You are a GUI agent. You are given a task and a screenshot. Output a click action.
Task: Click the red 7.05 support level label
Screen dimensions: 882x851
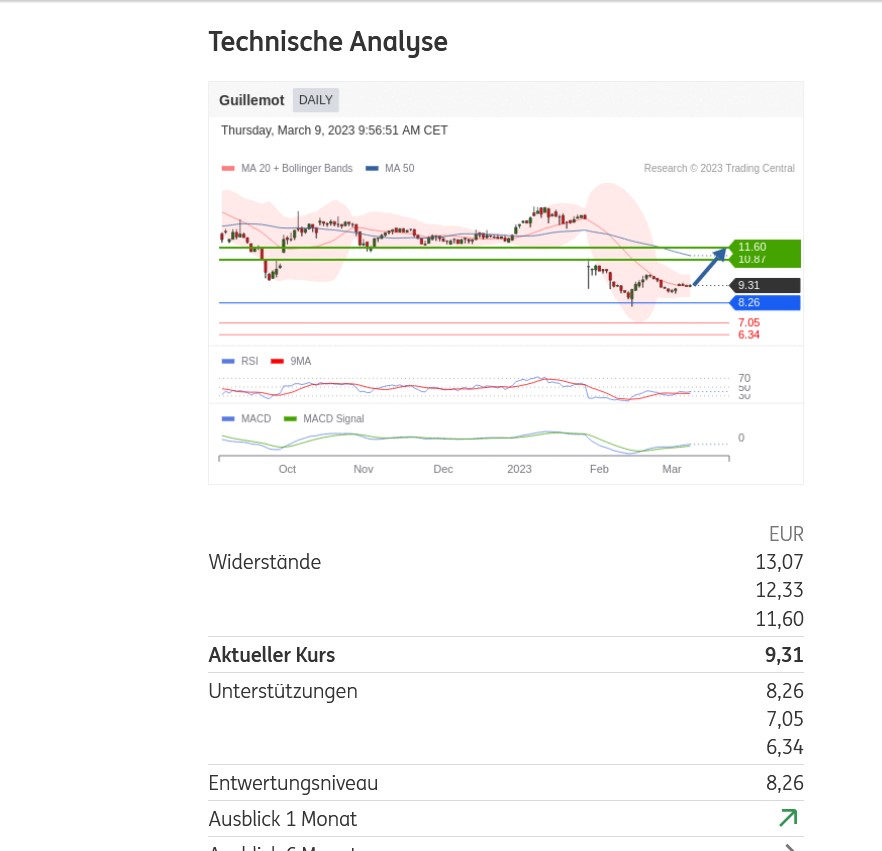pyautogui.click(x=748, y=322)
